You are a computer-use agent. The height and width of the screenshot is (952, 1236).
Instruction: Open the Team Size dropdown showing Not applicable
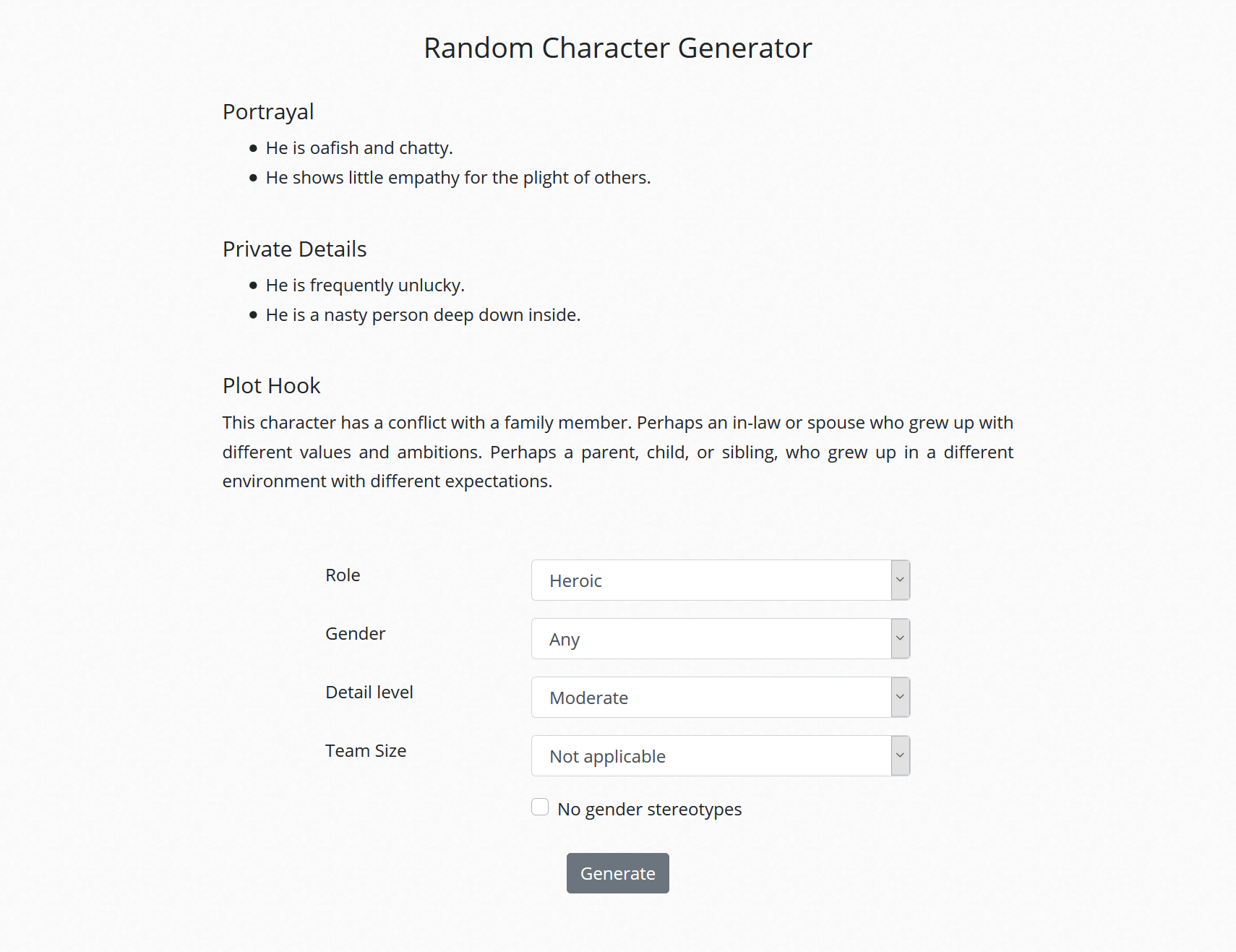point(711,756)
